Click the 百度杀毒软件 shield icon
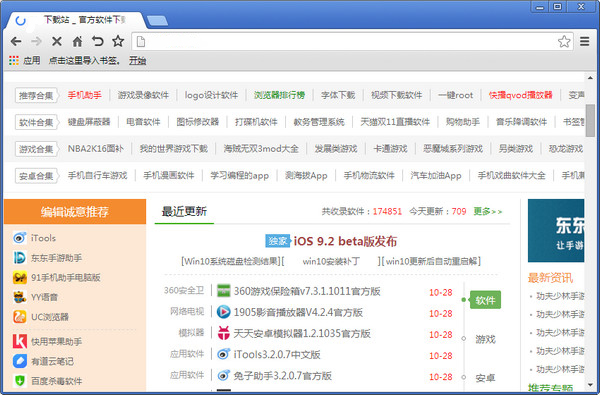The height and width of the screenshot is (395, 600). (x=20, y=381)
